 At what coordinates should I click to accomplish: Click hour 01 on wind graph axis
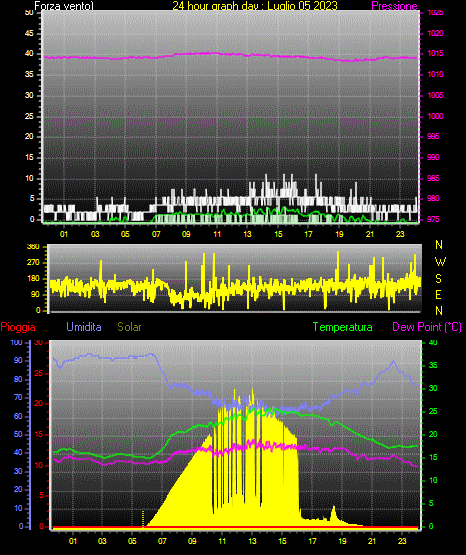[x=64, y=234]
